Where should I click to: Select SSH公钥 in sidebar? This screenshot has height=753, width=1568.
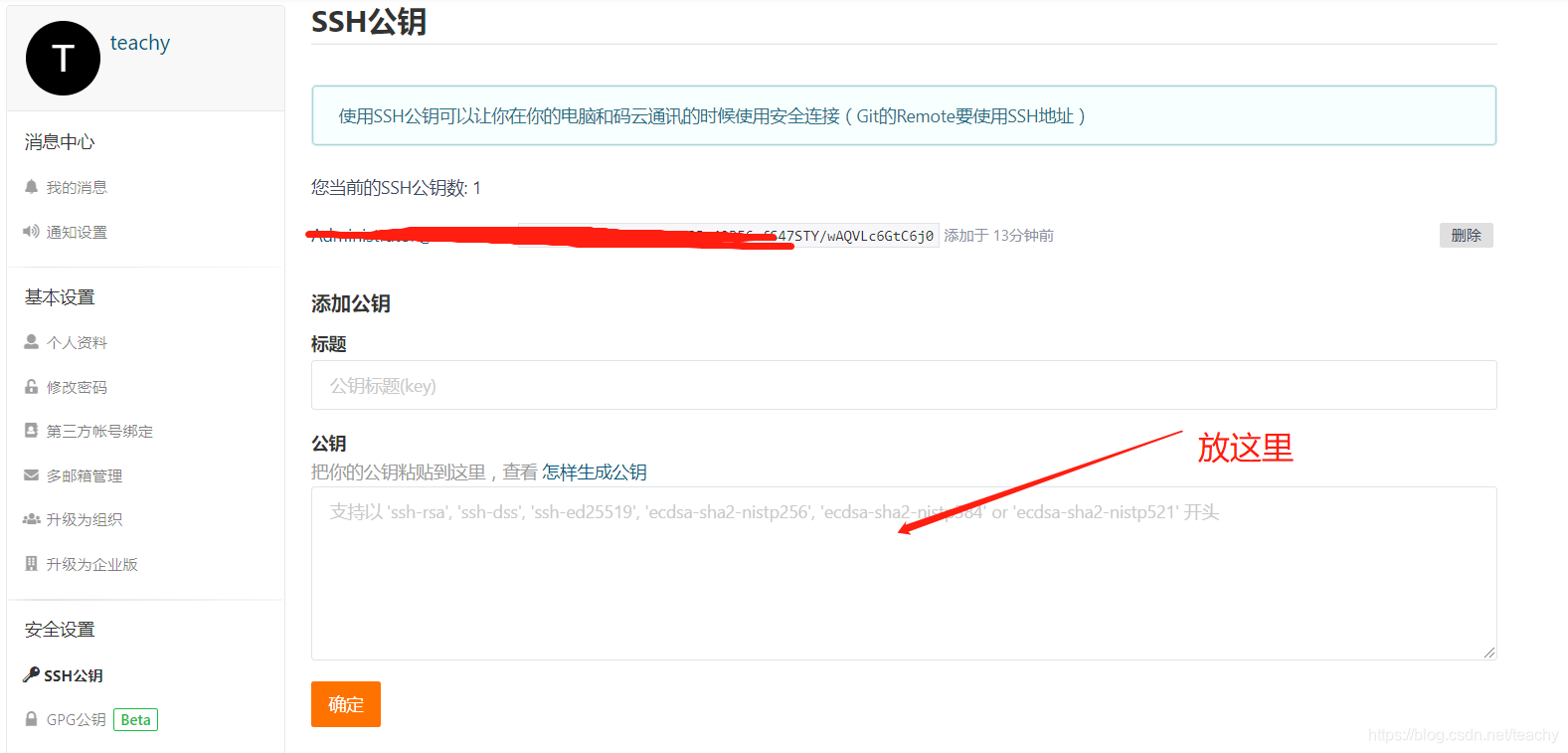(74, 675)
